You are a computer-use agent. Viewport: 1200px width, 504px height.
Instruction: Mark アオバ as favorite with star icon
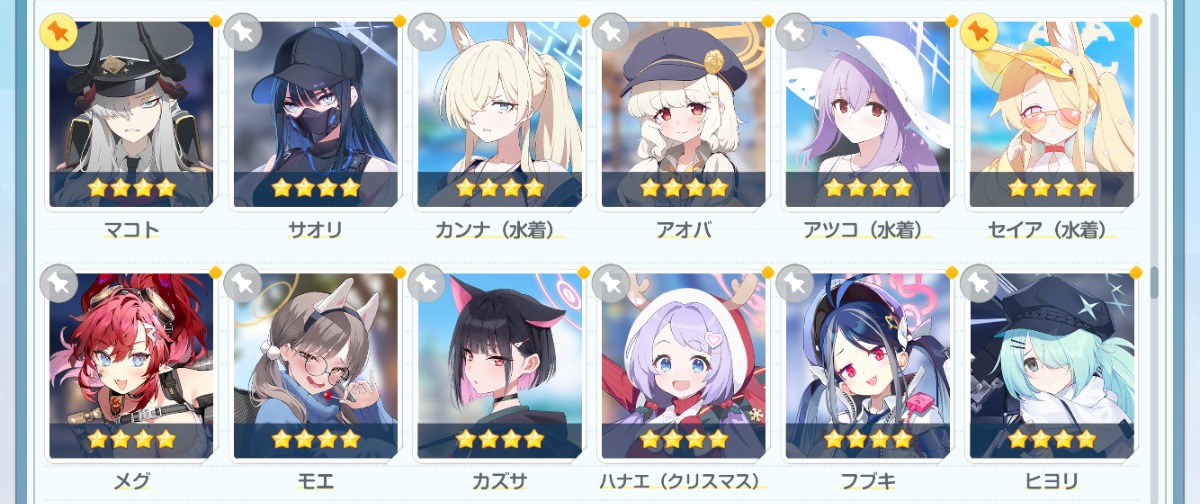[611, 32]
